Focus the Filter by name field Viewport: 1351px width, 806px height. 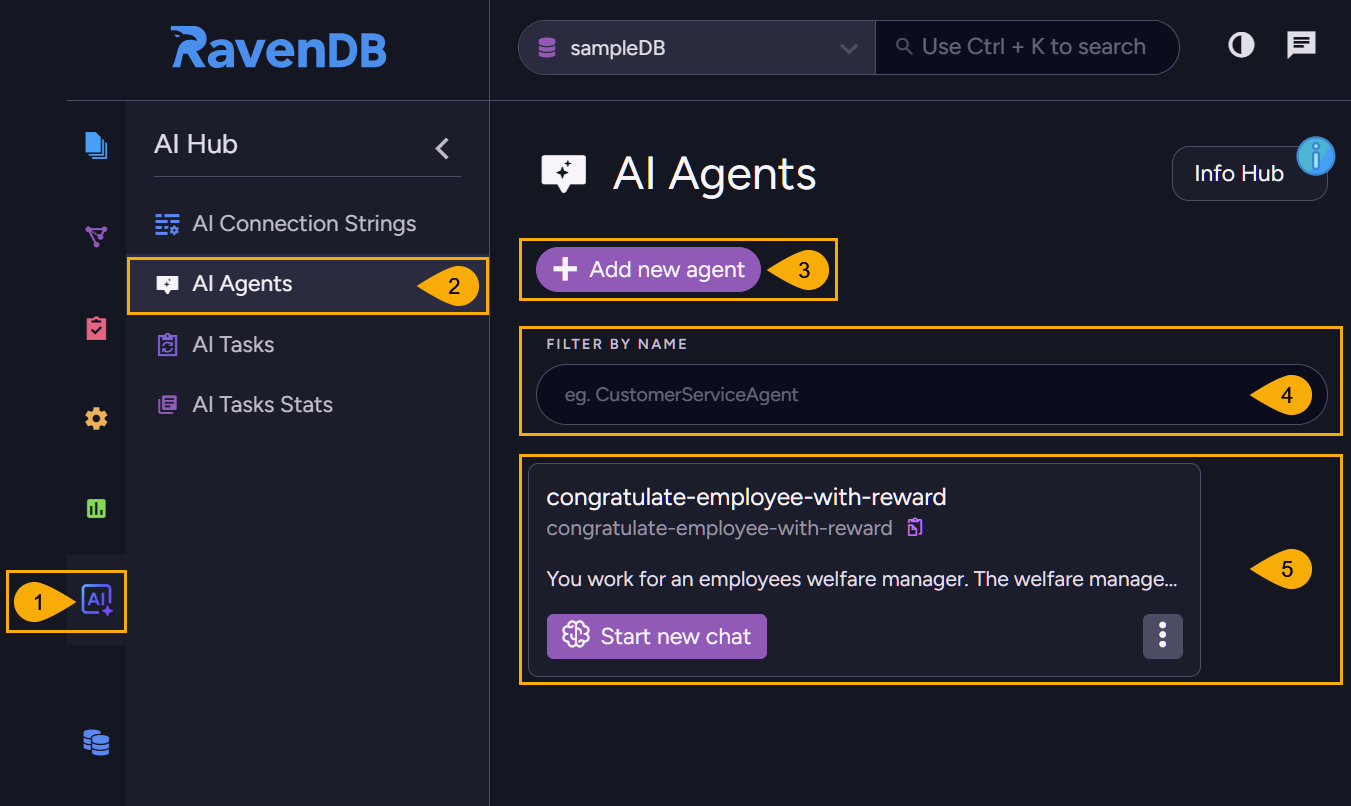931,394
